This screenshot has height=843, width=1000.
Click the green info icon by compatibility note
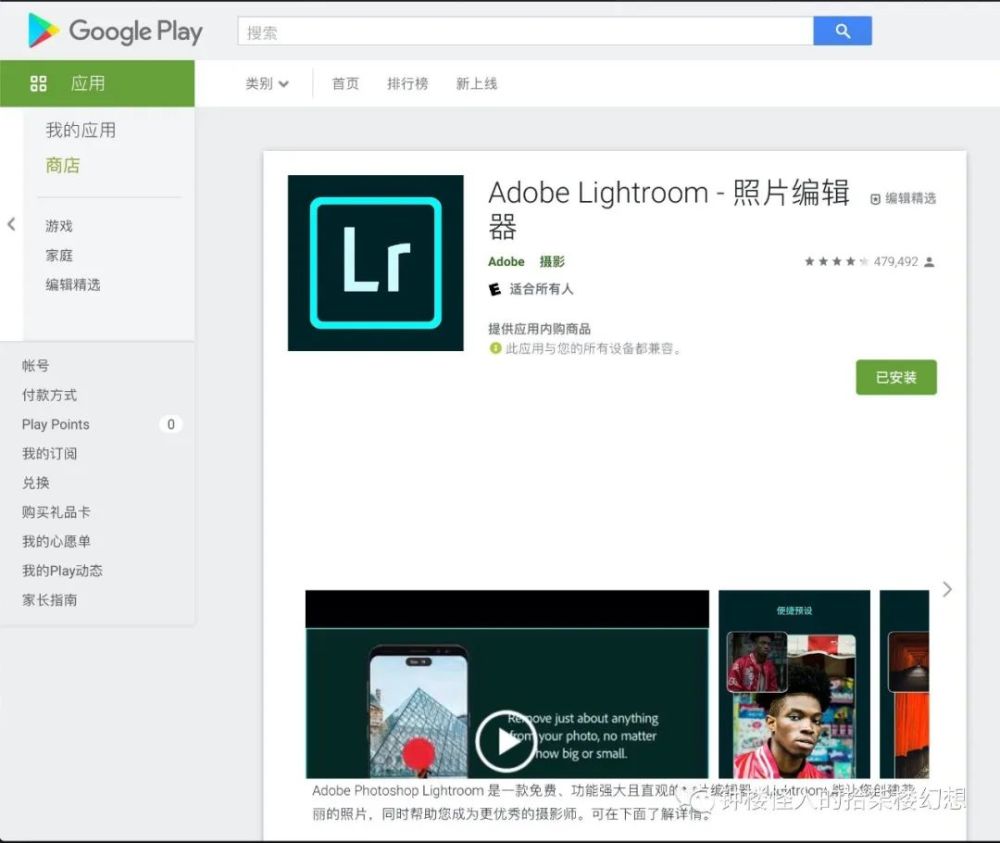tap(495, 348)
